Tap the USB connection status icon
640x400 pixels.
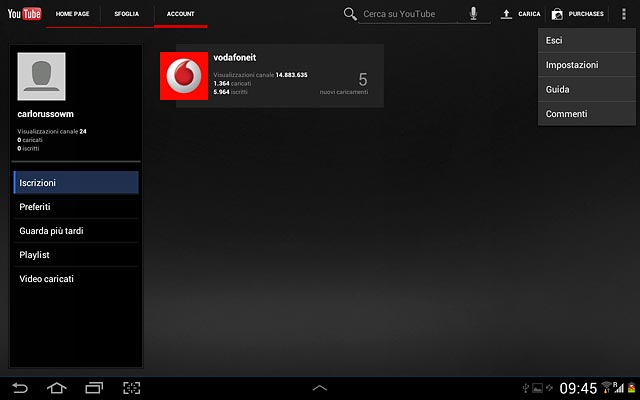point(526,388)
